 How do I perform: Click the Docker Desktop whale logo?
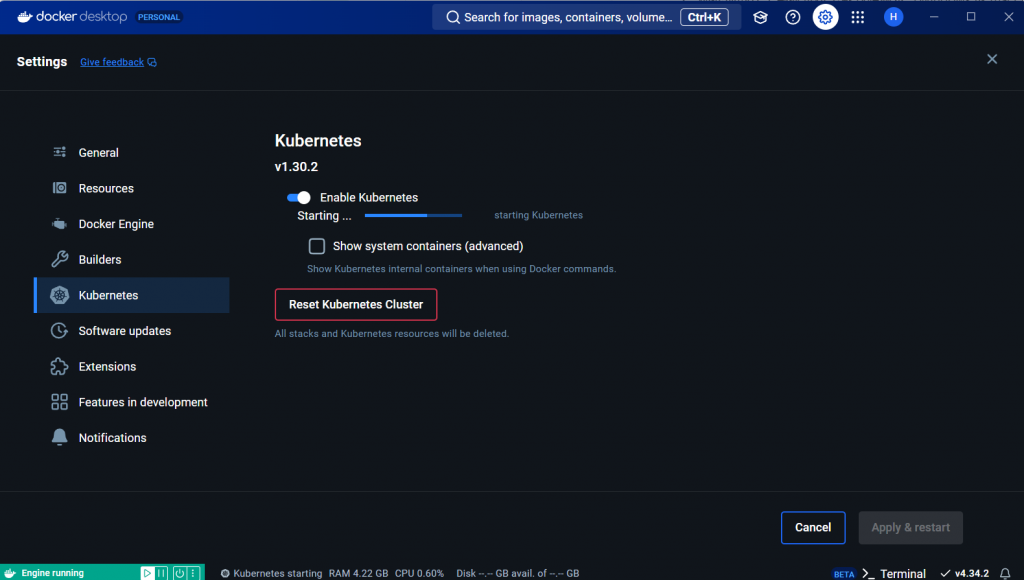pyautogui.click(x=25, y=17)
